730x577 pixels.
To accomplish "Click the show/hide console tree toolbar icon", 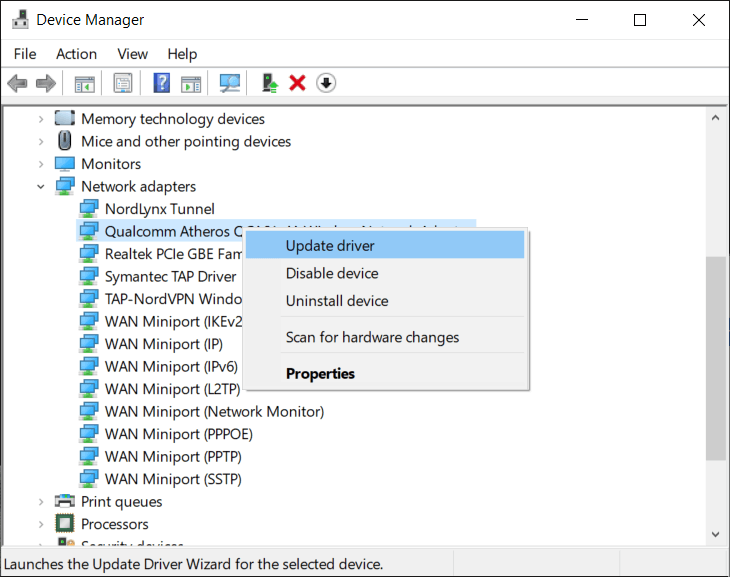I will coord(85,83).
